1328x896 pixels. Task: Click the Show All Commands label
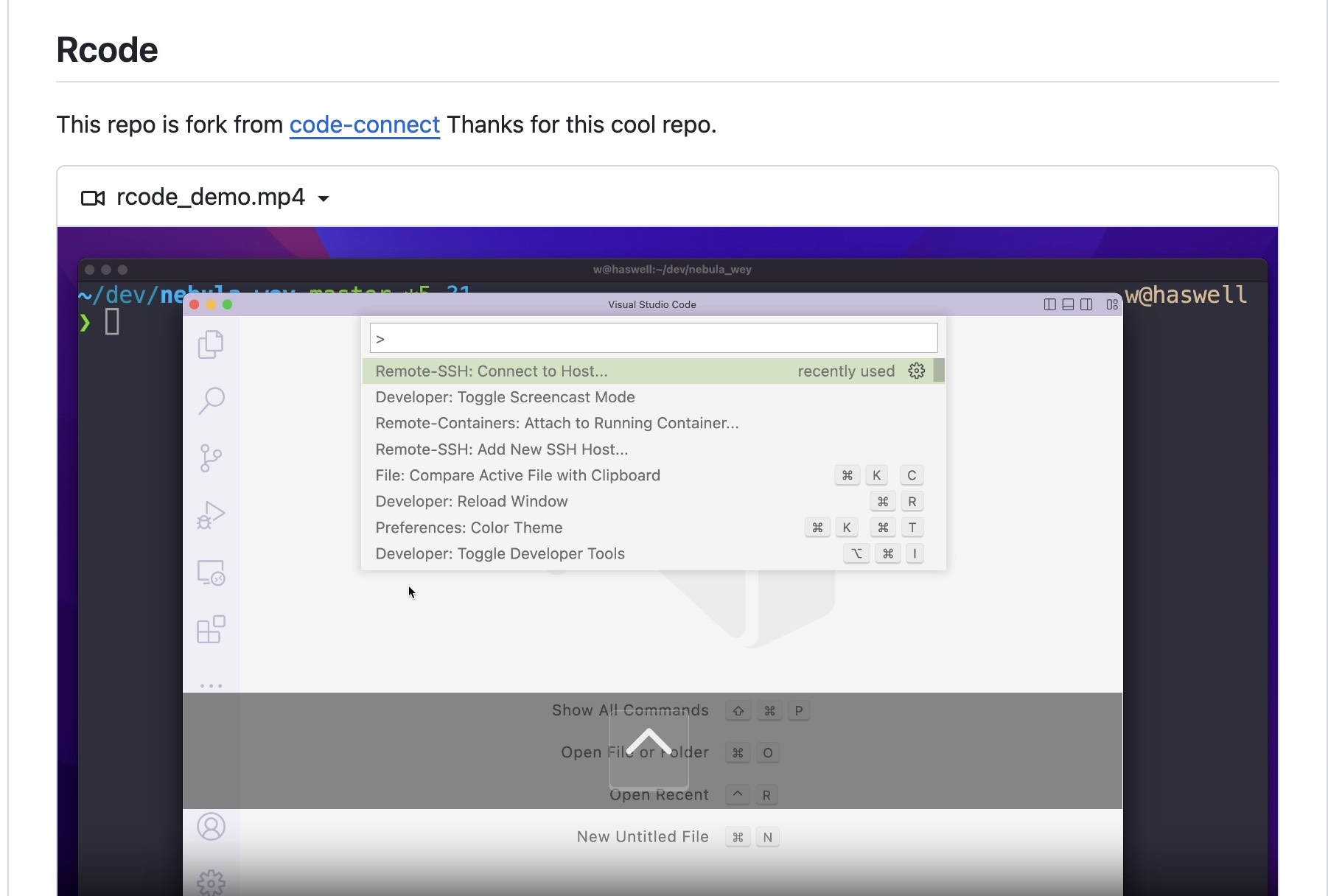[630, 710]
